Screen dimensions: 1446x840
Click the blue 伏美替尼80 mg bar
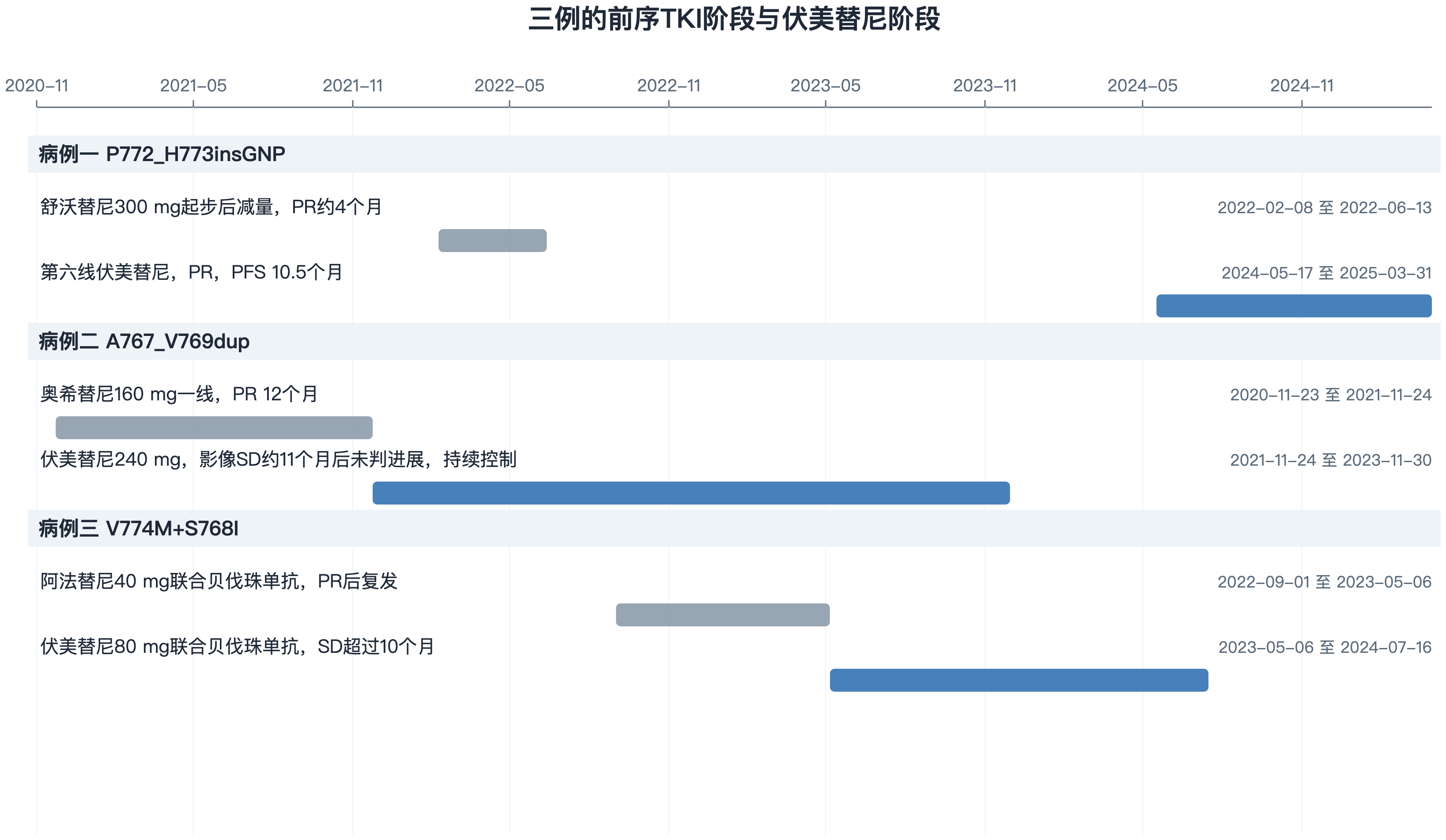tap(1019, 680)
